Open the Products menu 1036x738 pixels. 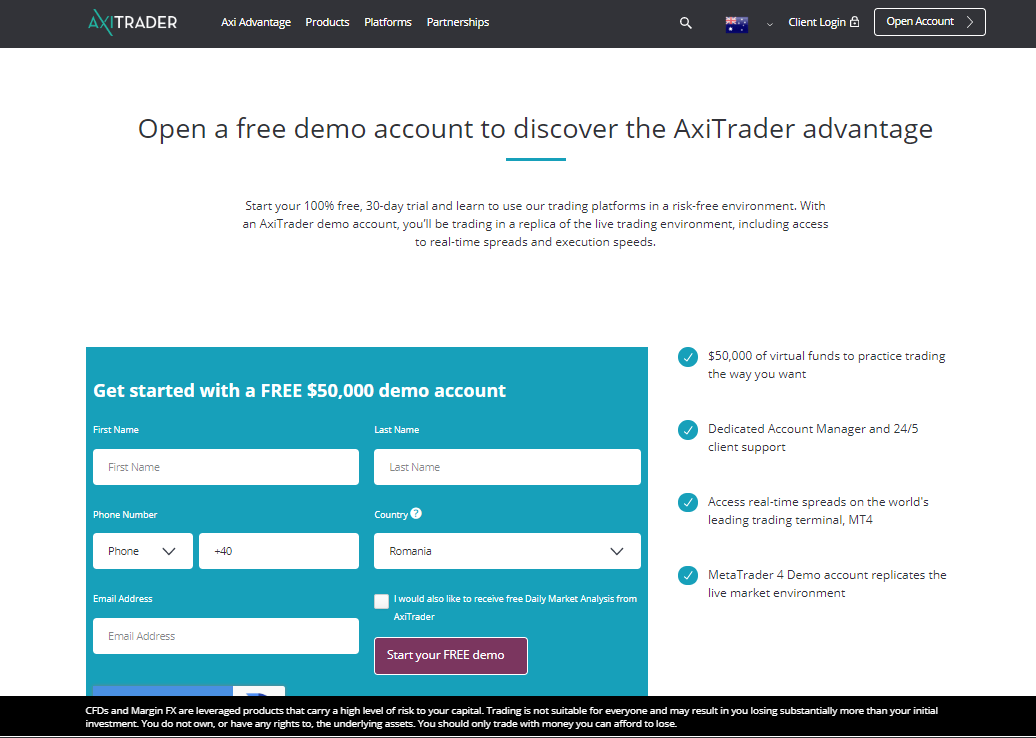click(327, 22)
